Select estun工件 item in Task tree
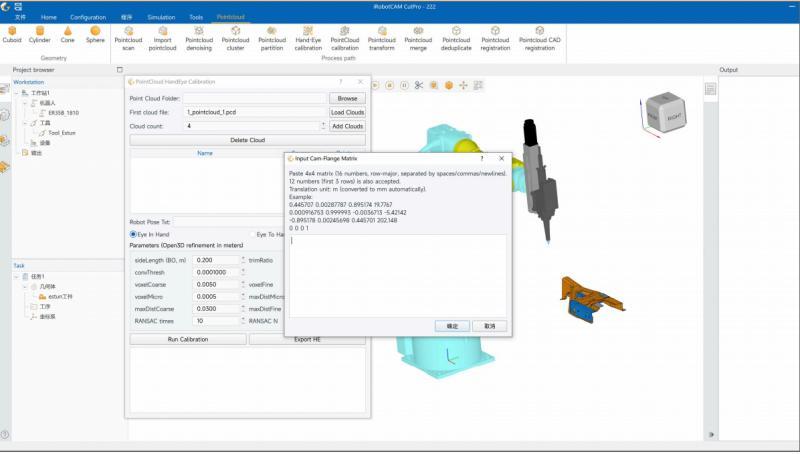The image size is (800, 454). pos(60,296)
